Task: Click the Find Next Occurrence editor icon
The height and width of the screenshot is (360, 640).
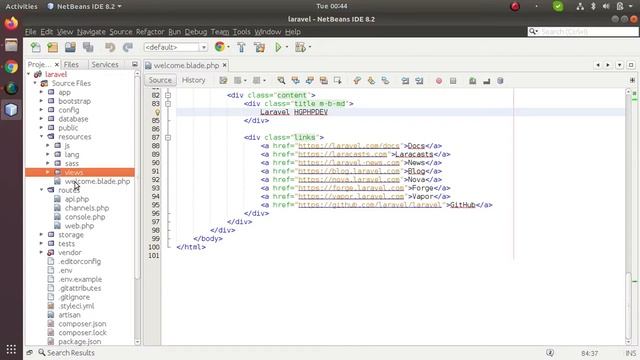Action: coord(309,80)
